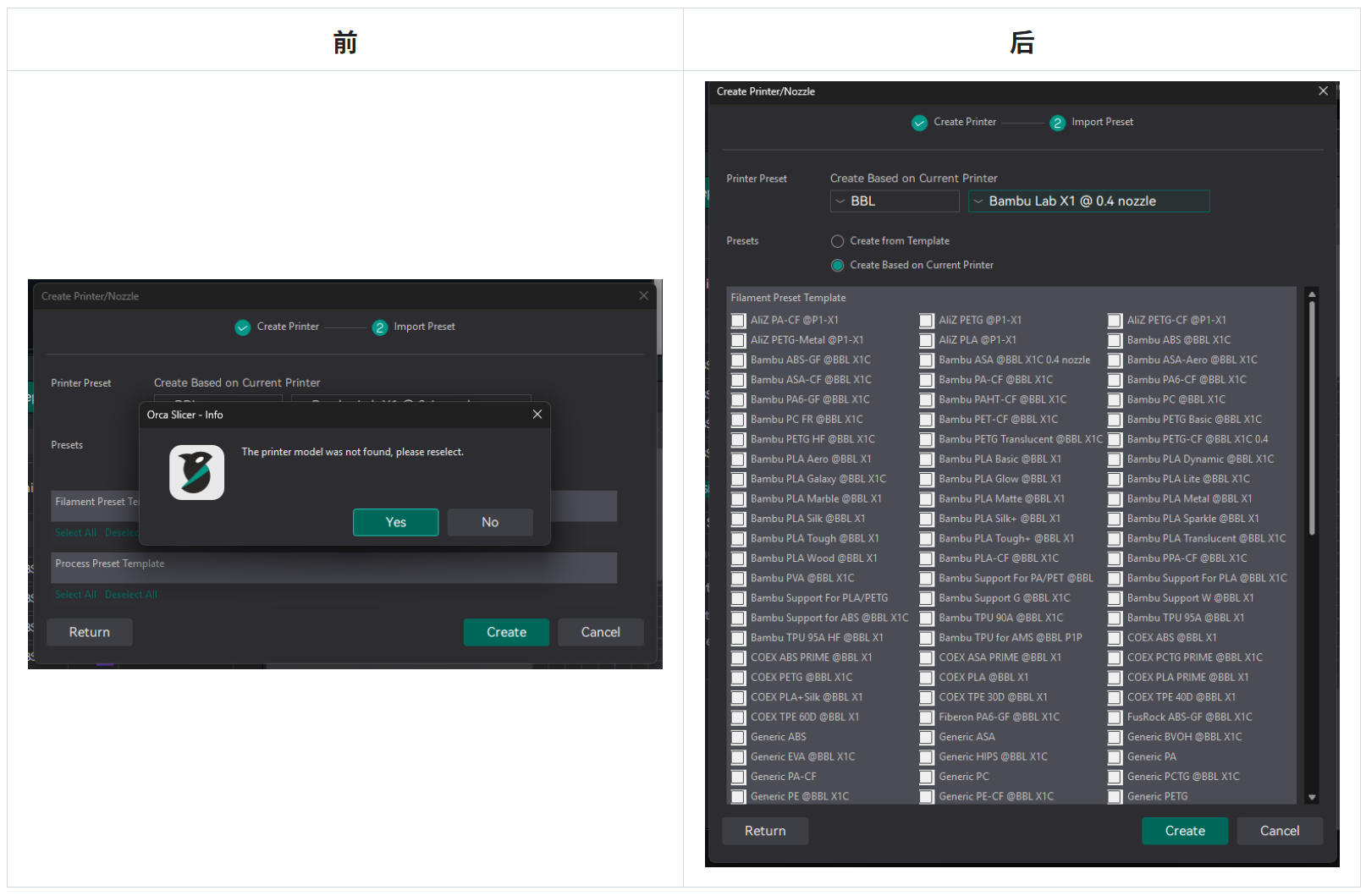
Task: Click the Import Preset step label in the left window
Action: pos(424,327)
